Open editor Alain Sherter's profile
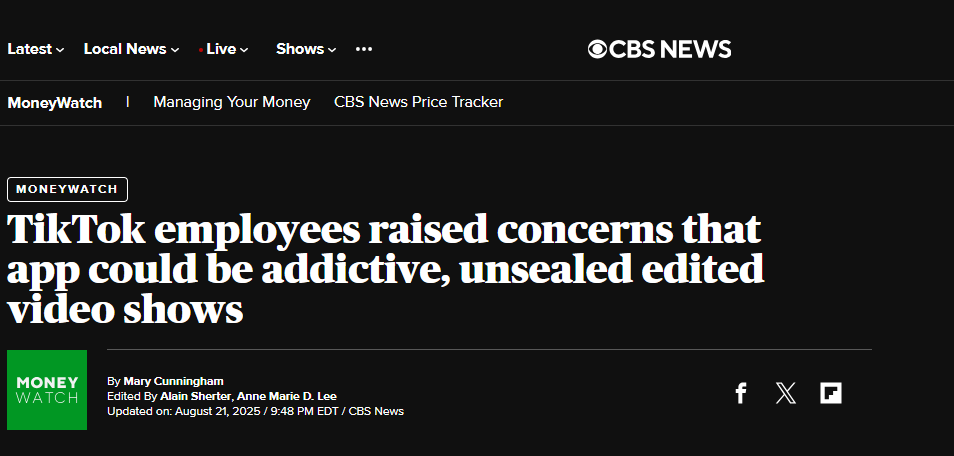 (x=195, y=396)
